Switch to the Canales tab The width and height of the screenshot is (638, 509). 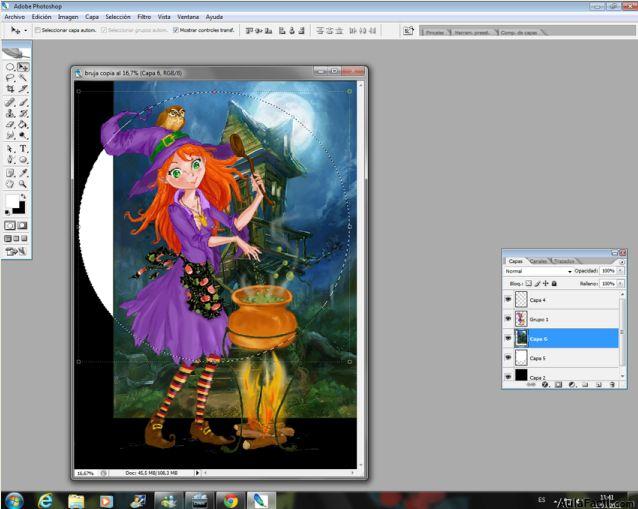pos(538,261)
